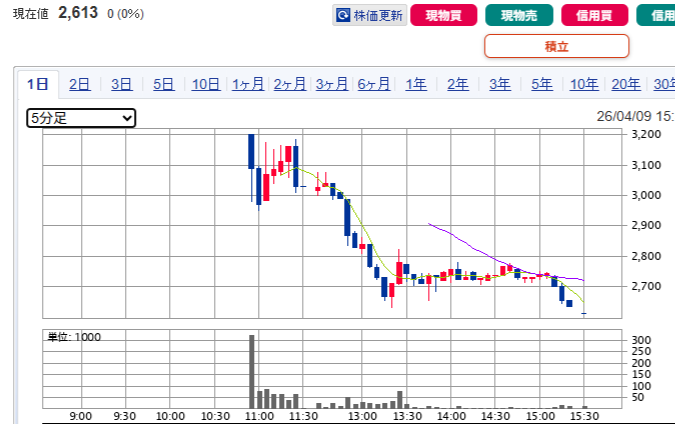
Task: Open the 2ヶ月 chart tab
Action: (290, 84)
